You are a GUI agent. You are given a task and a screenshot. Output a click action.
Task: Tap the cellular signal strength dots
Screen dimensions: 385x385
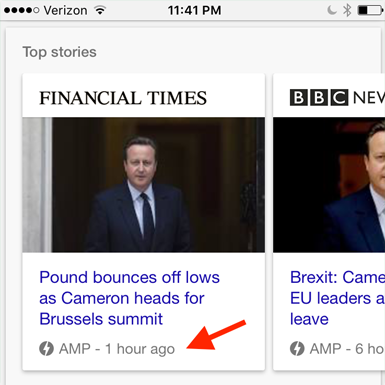[x=22, y=10]
